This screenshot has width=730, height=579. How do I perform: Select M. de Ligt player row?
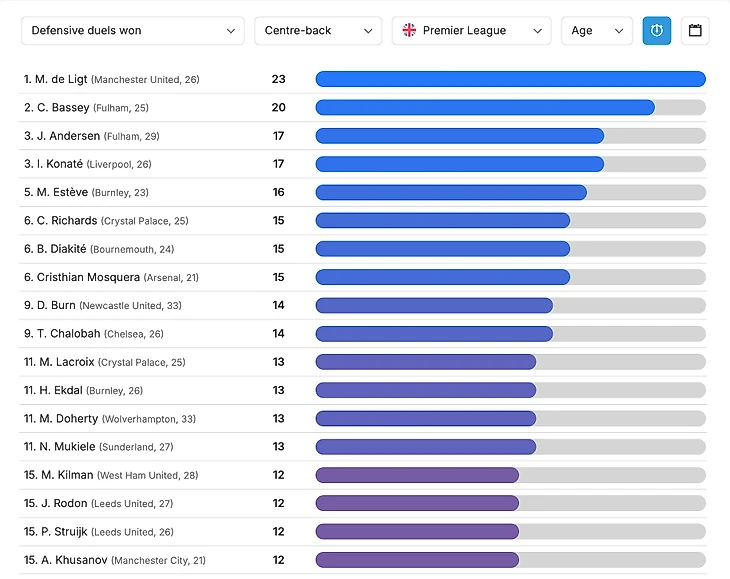point(111,79)
